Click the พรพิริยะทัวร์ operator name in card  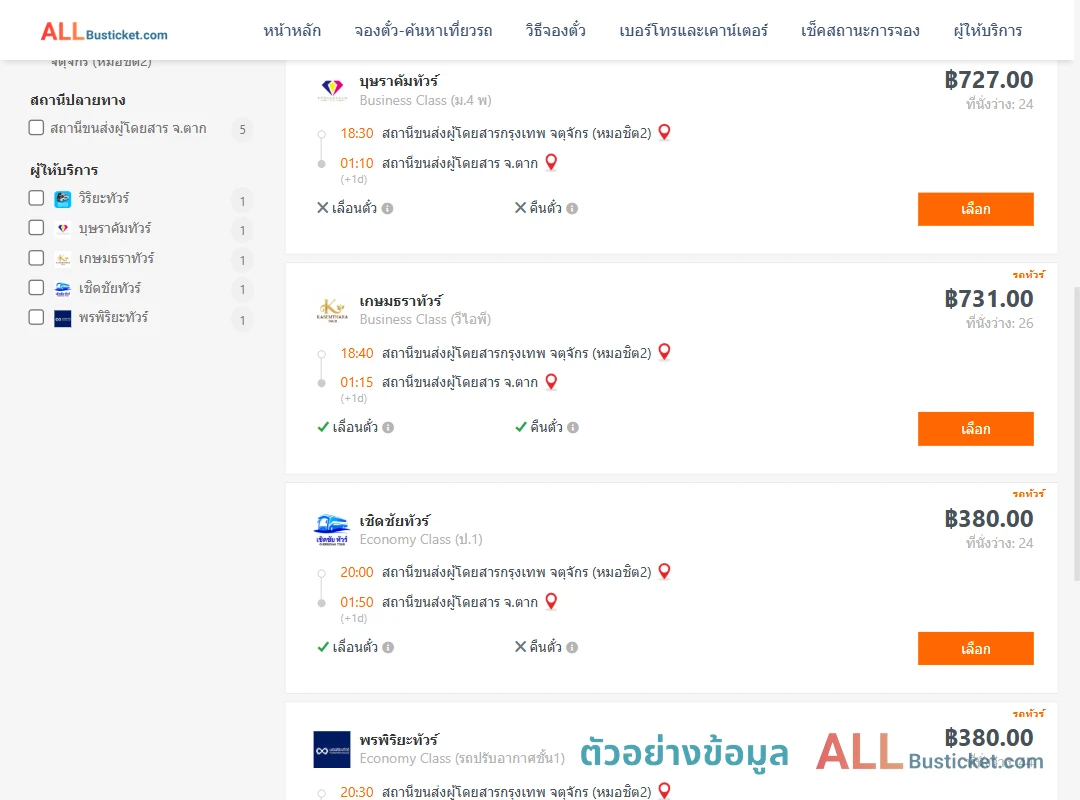coord(399,740)
